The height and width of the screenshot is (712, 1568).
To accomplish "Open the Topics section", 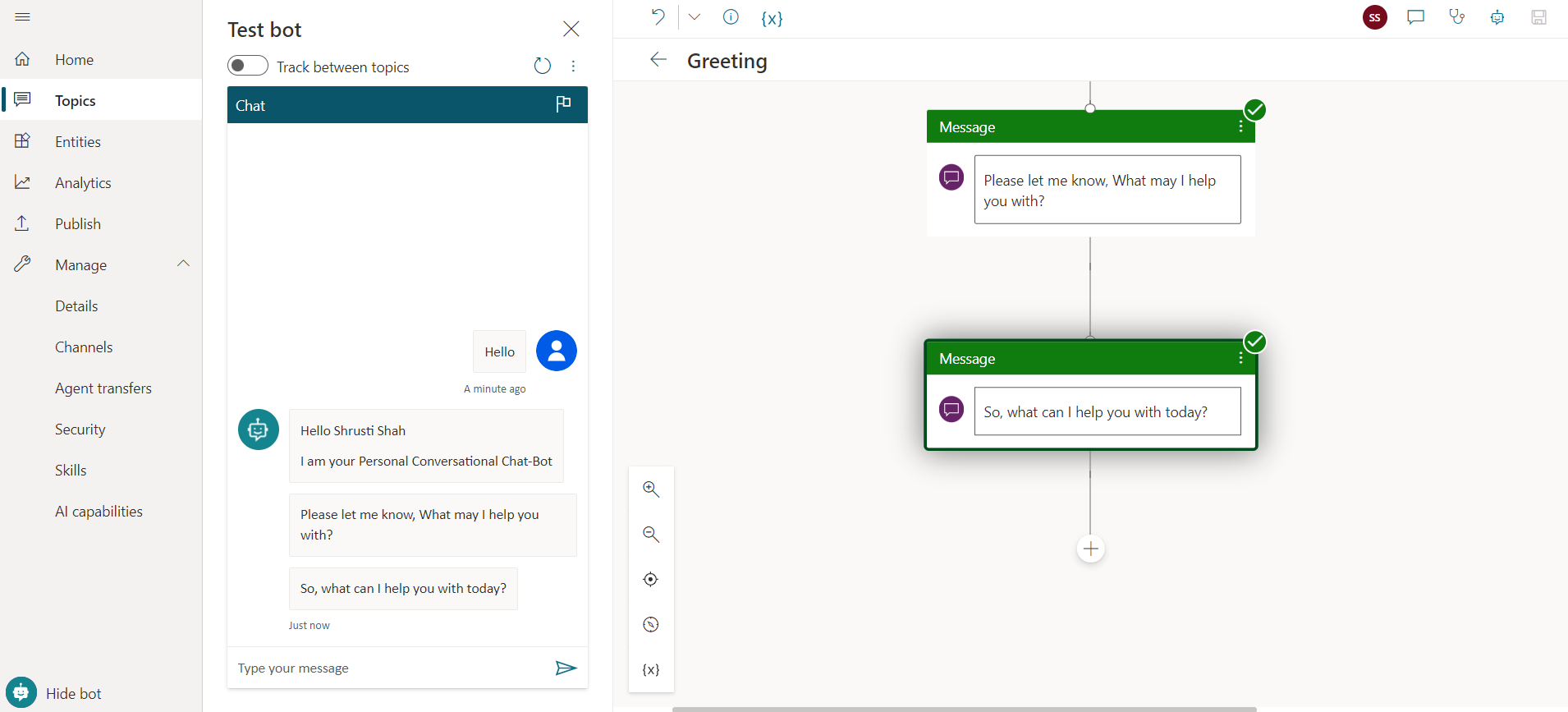I will point(101,100).
